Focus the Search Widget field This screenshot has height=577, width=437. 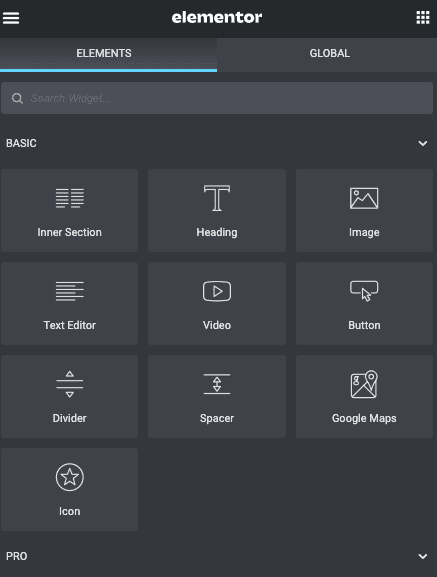[217, 98]
